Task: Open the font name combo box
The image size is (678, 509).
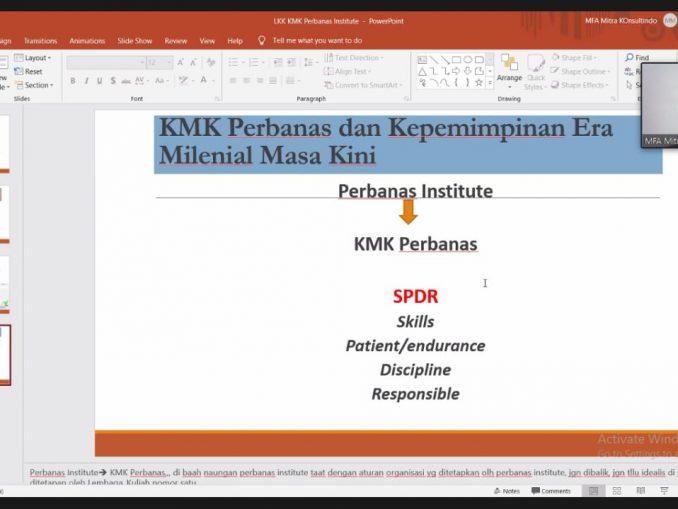Action: point(106,63)
